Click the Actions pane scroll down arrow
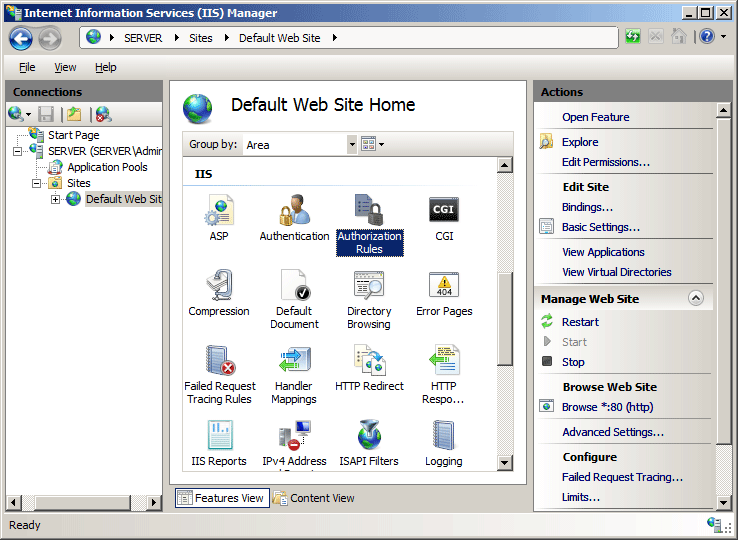Image resolution: width=738 pixels, height=540 pixels. 723,502
